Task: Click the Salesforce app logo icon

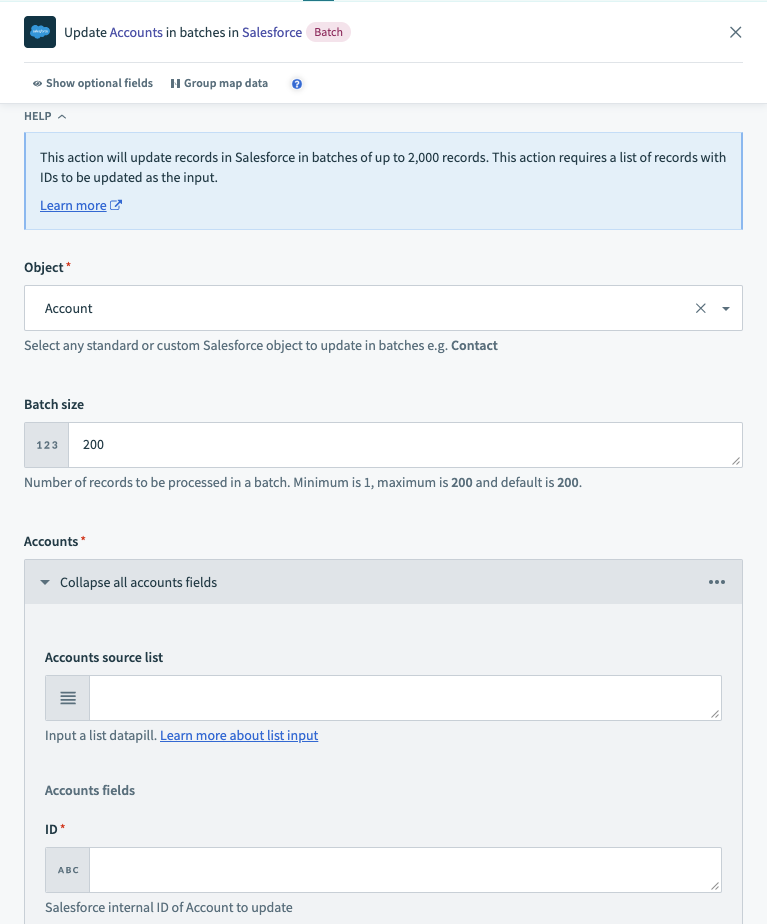Action: click(40, 32)
